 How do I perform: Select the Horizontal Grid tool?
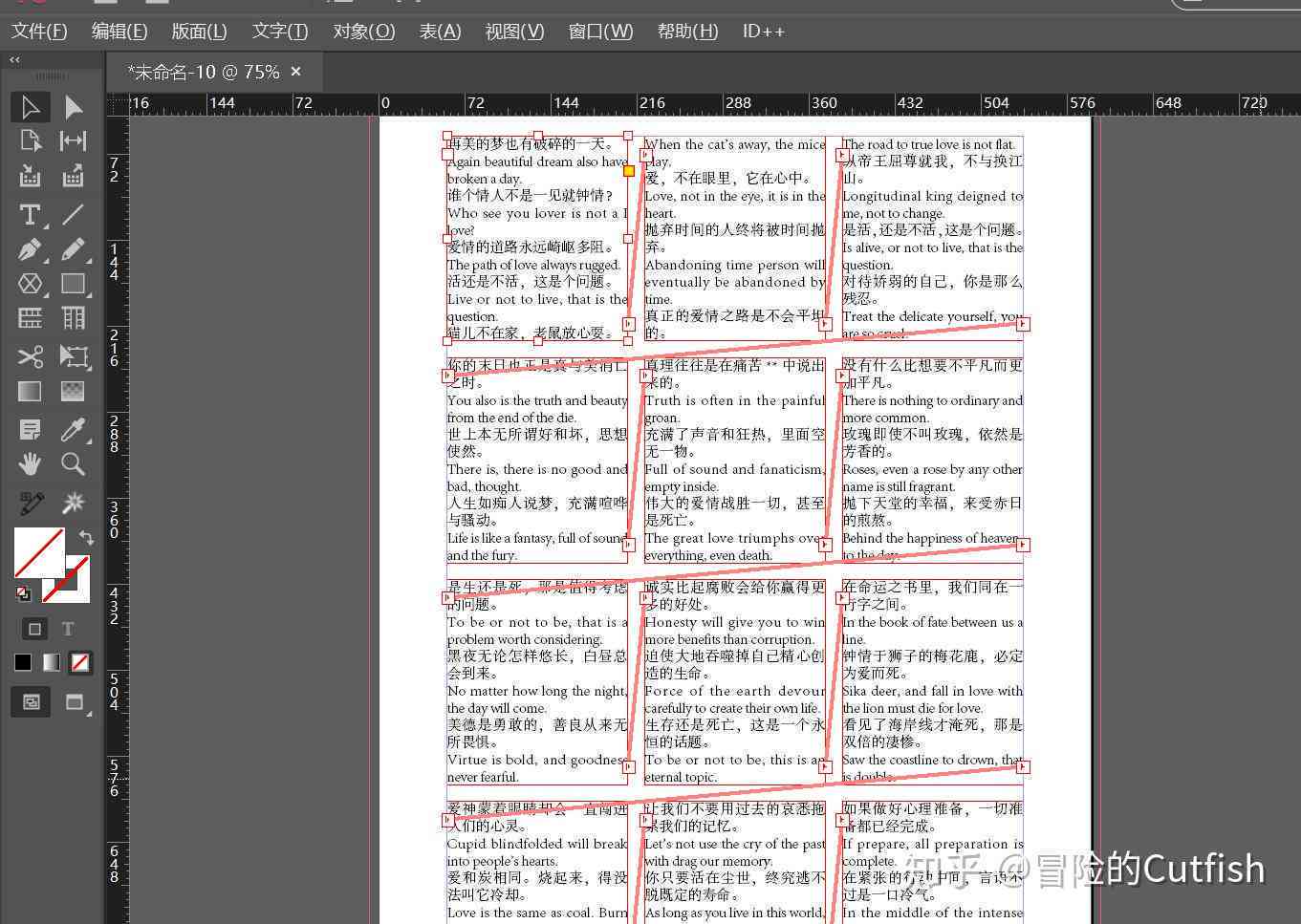click(x=31, y=318)
